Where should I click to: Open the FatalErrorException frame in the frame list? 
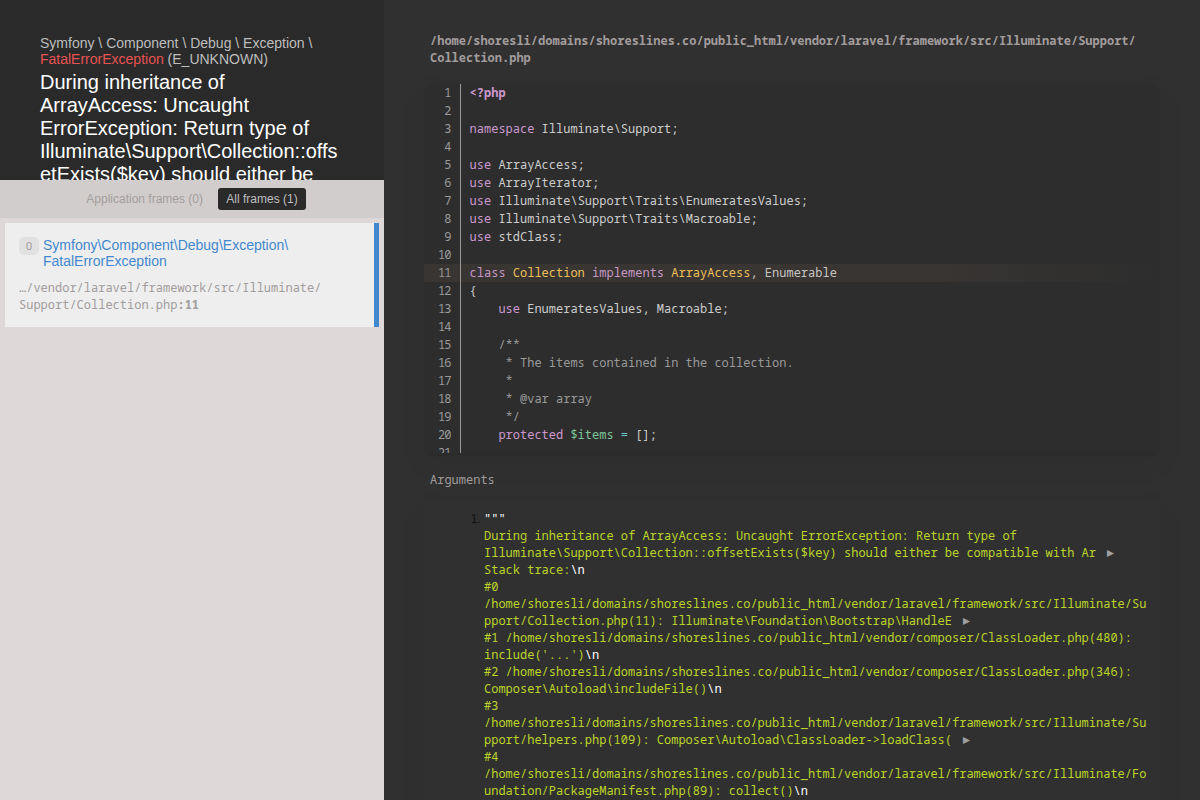click(191, 275)
